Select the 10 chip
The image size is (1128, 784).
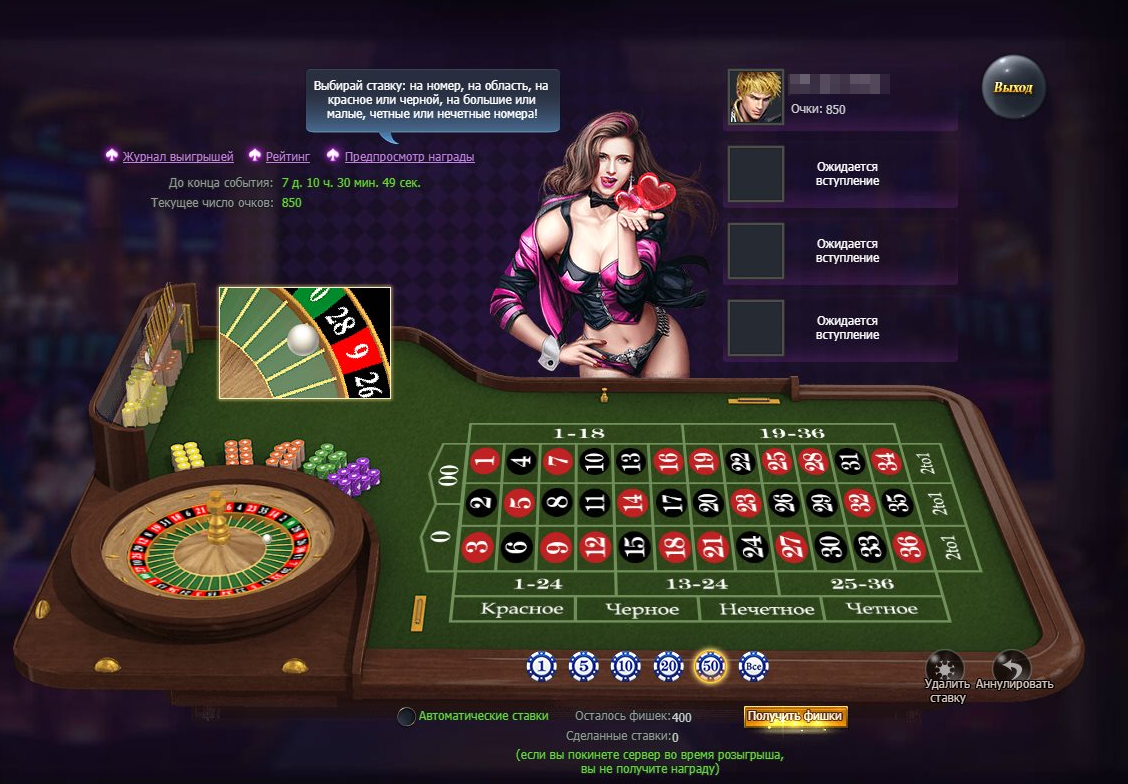625,667
